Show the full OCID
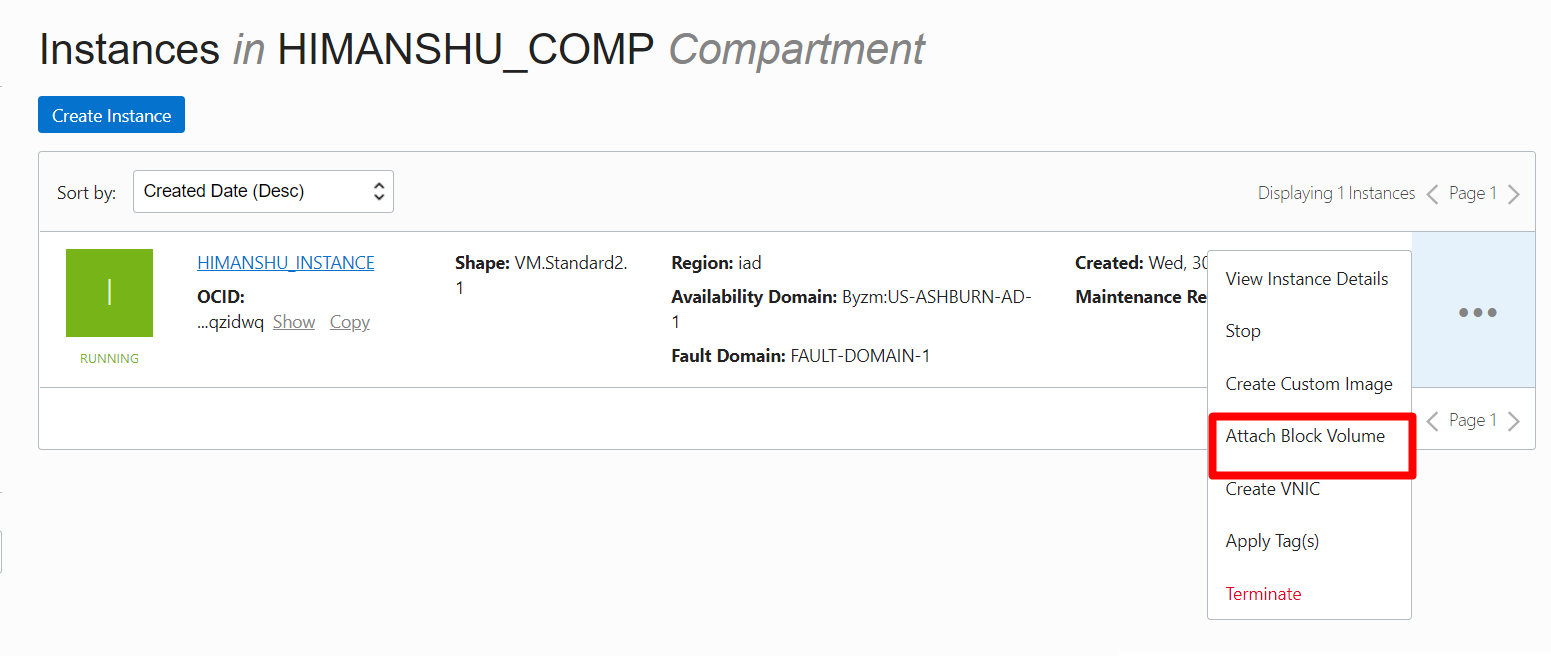 [294, 322]
